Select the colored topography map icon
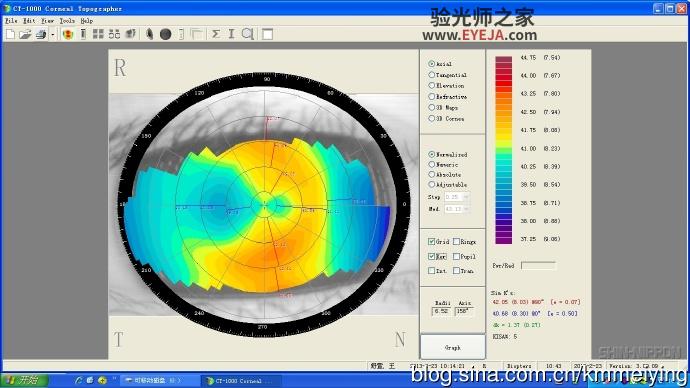 coord(68,34)
